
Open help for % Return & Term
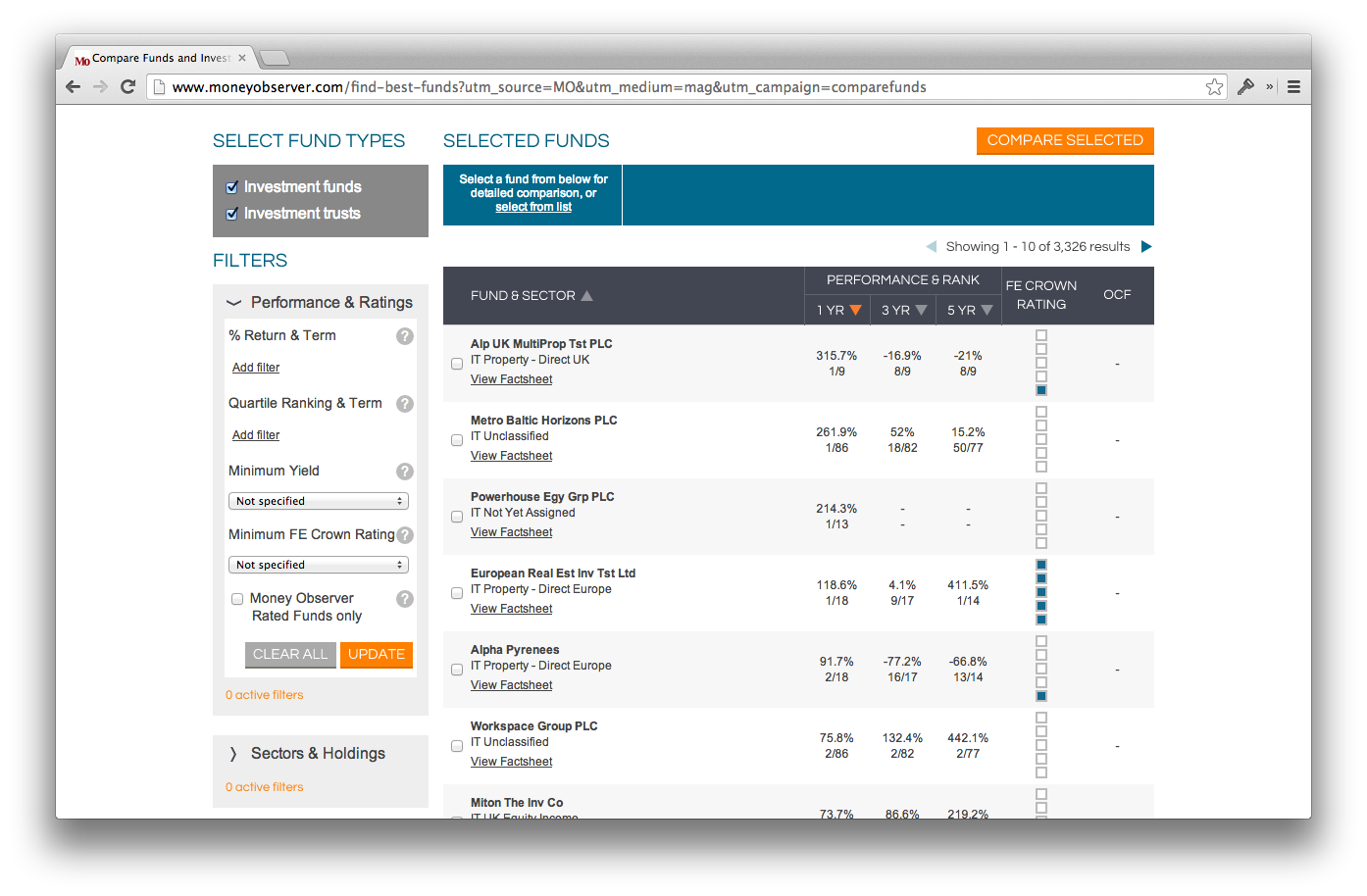(404, 336)
